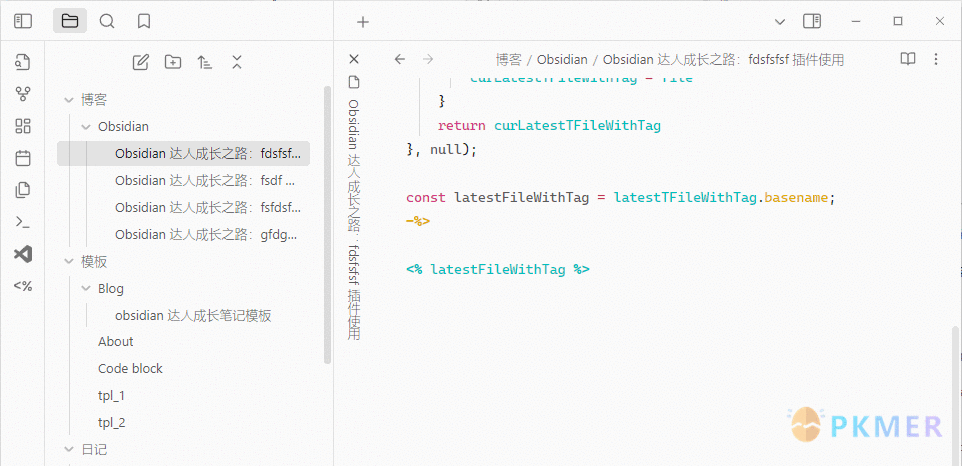Viewport: 962px width, 466px height.
Task: Open the quick switcher ribbon icon
Action: (x=23, y=62)
